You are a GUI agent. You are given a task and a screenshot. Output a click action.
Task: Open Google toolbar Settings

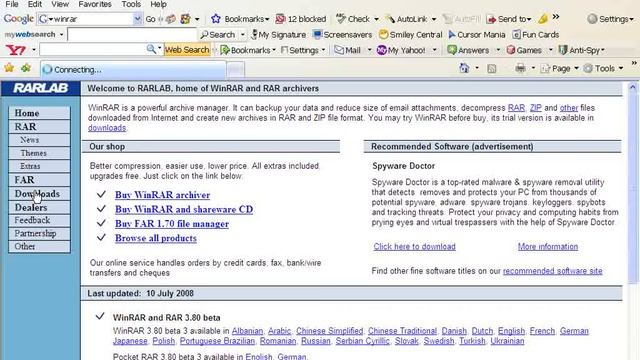click(610, 19)
